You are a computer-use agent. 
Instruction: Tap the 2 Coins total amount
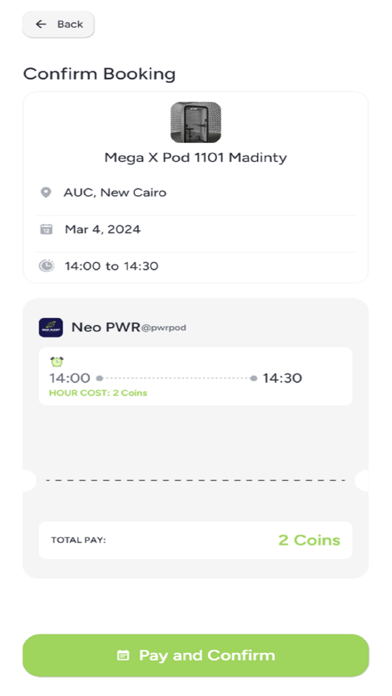pos(309,540)
